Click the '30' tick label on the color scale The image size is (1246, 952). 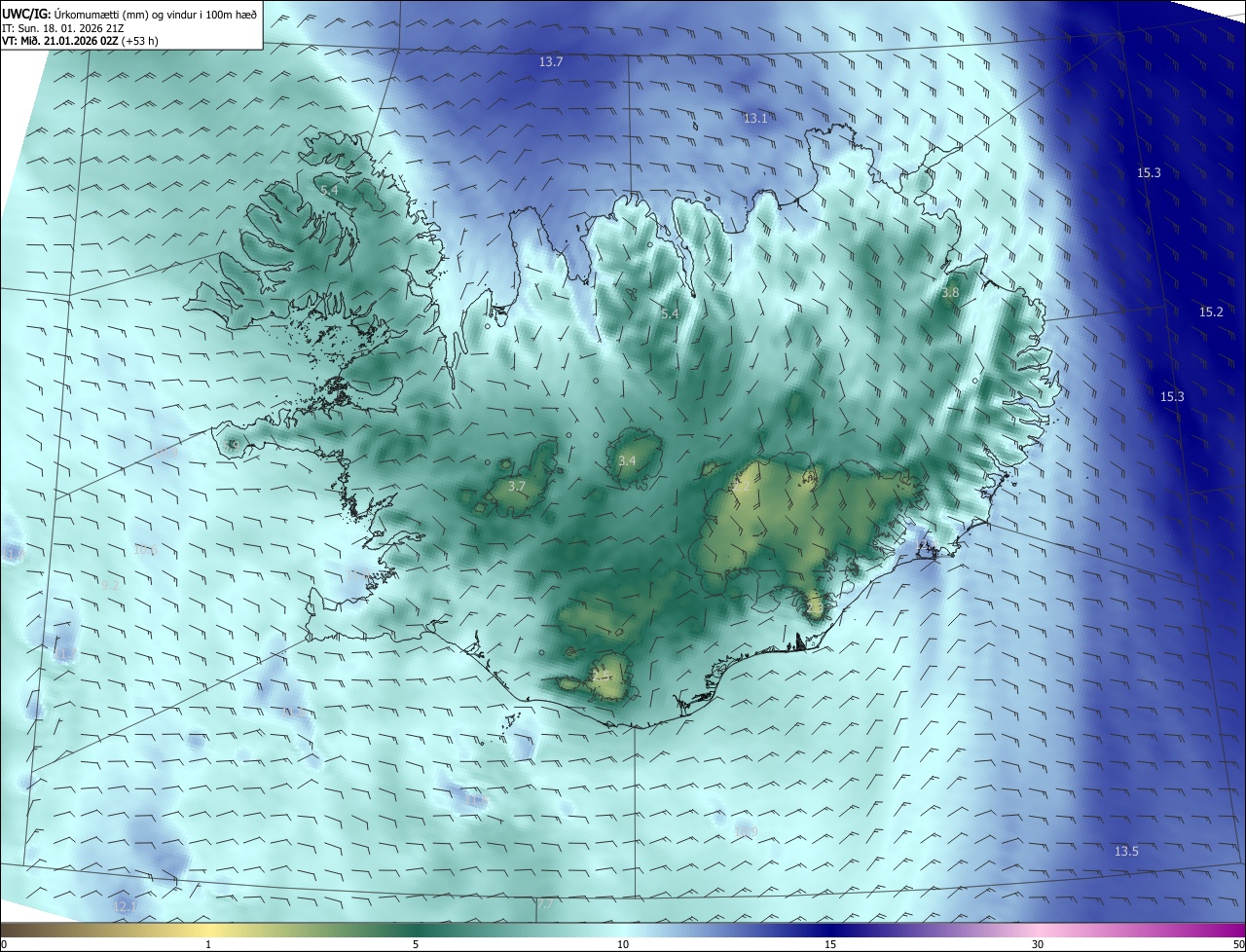tap(1038, 945)
